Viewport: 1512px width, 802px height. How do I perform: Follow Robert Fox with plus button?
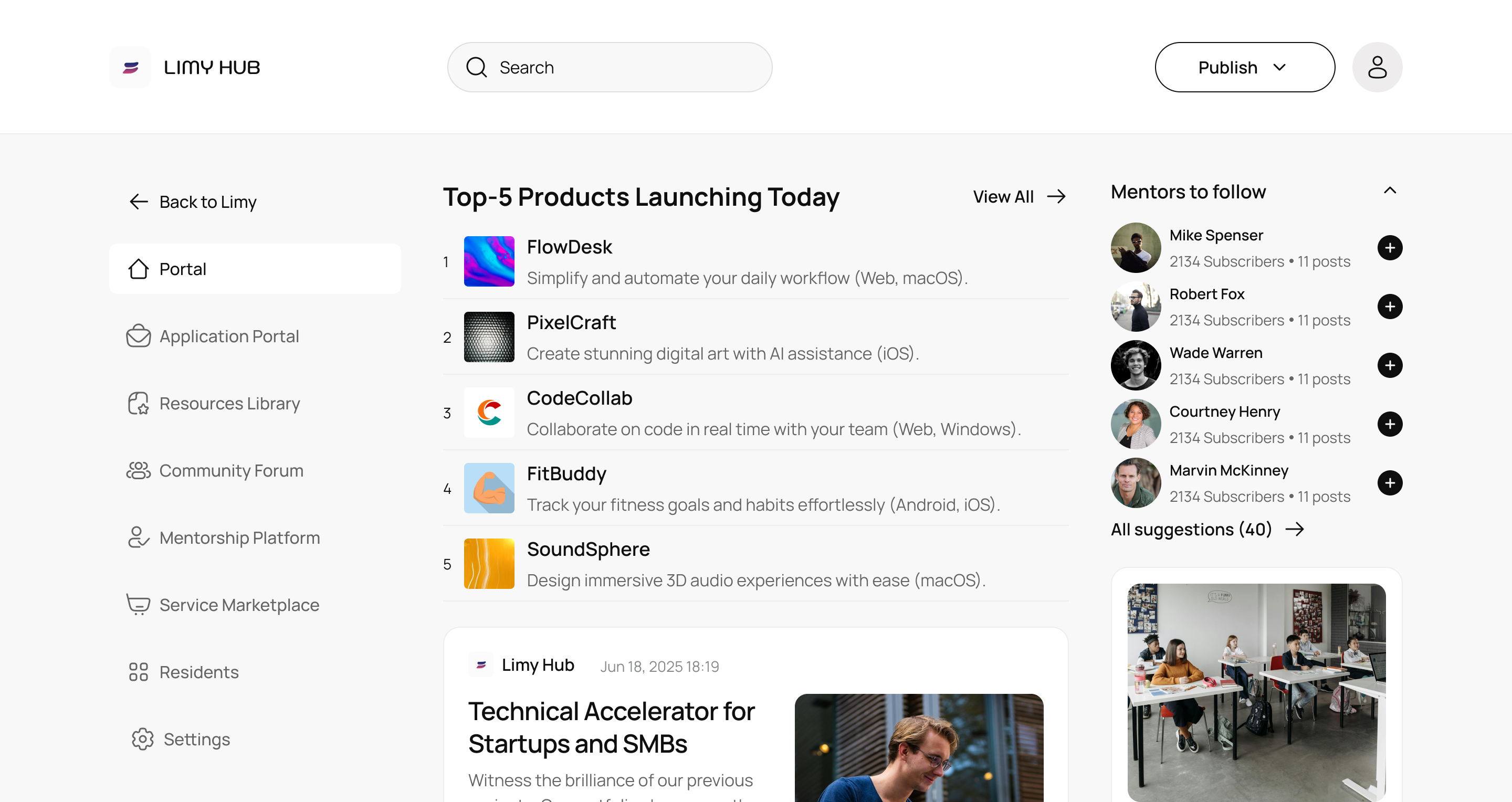point(1389,306)
